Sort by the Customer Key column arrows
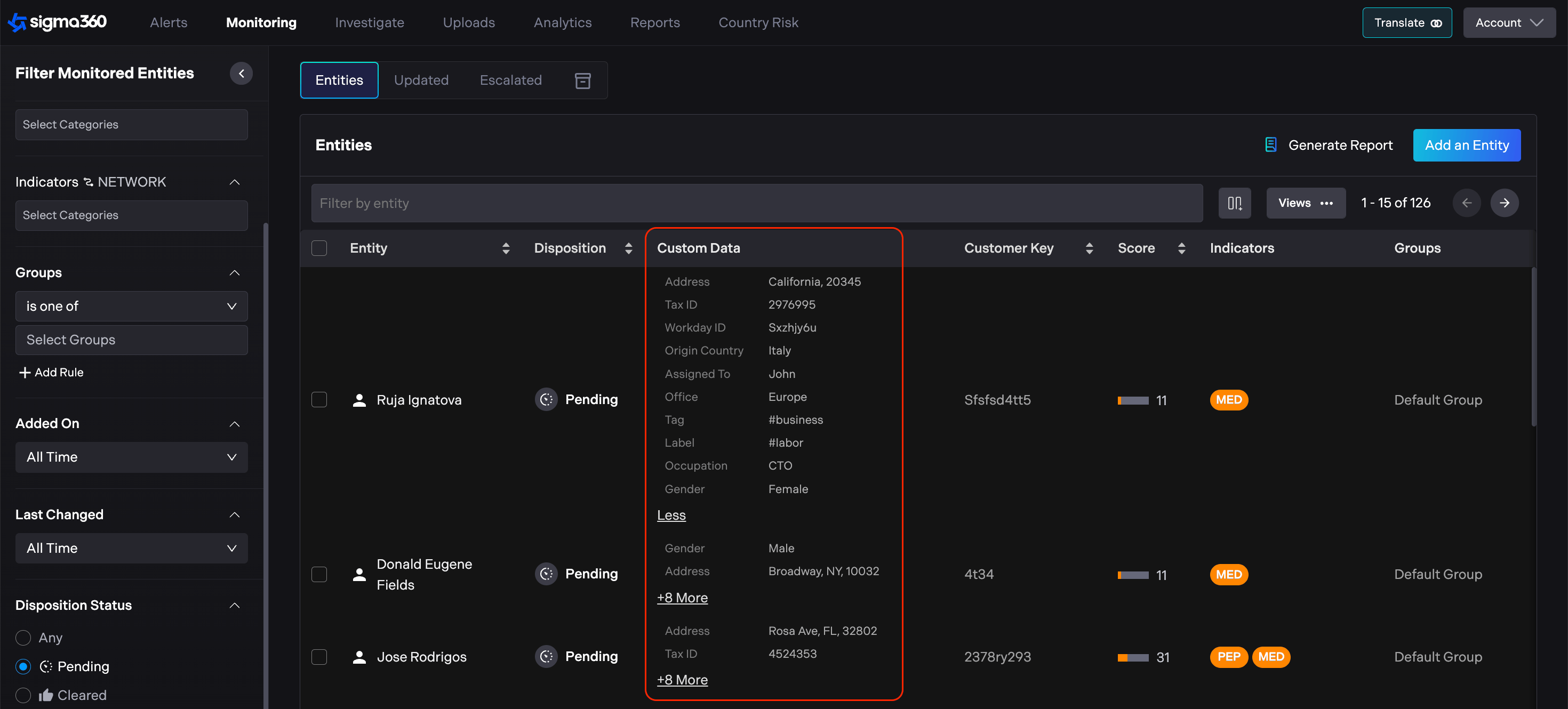This screenshot has height=709, width=1568. [x=1089, y=248]
